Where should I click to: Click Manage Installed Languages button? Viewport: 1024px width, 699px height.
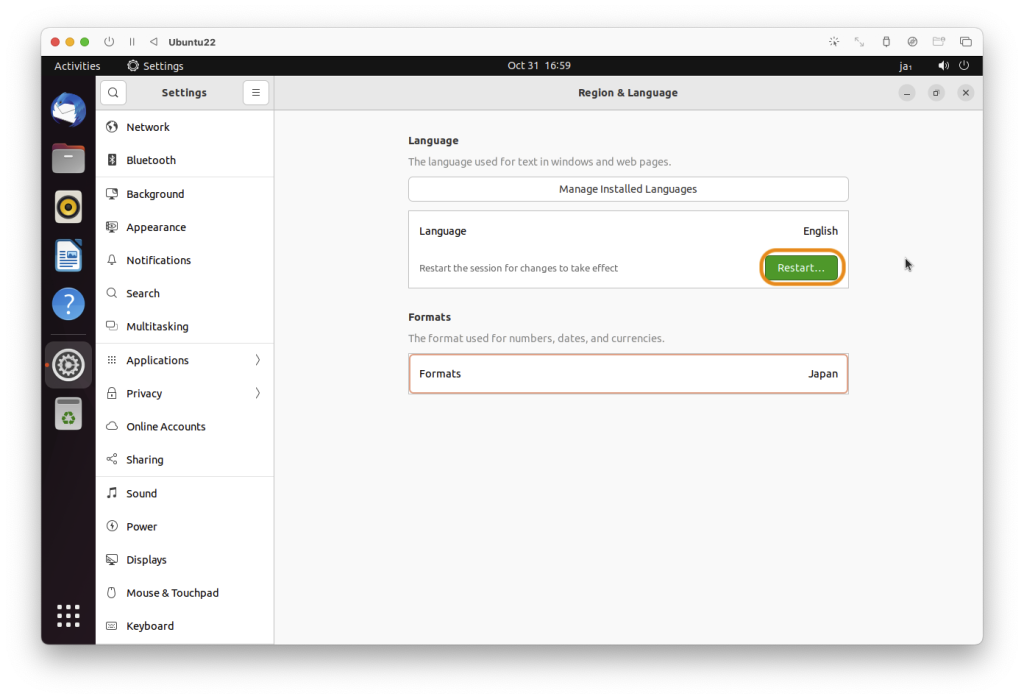pyautogui.click(x=628, y=189)
